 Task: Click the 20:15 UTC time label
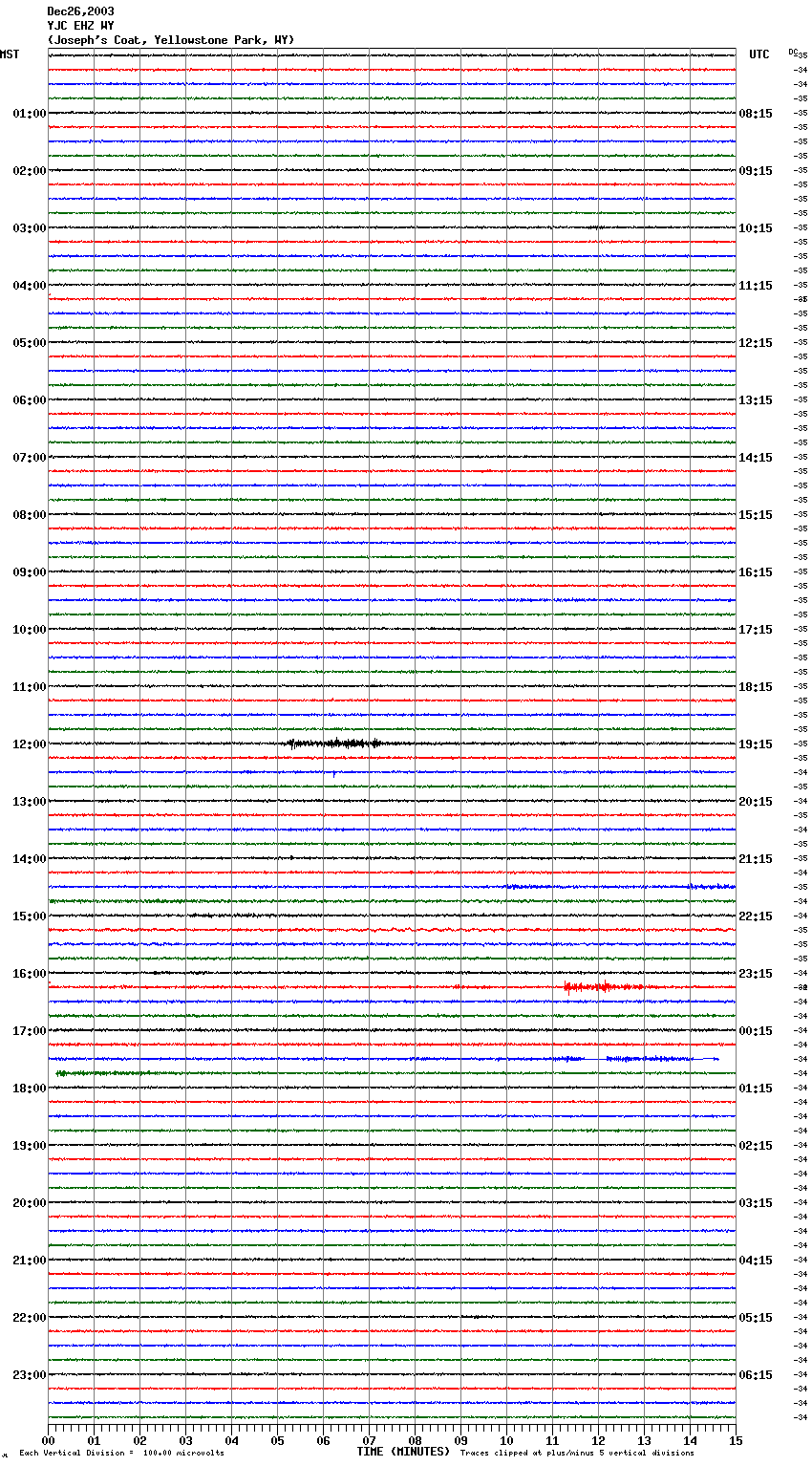point(756,802)
